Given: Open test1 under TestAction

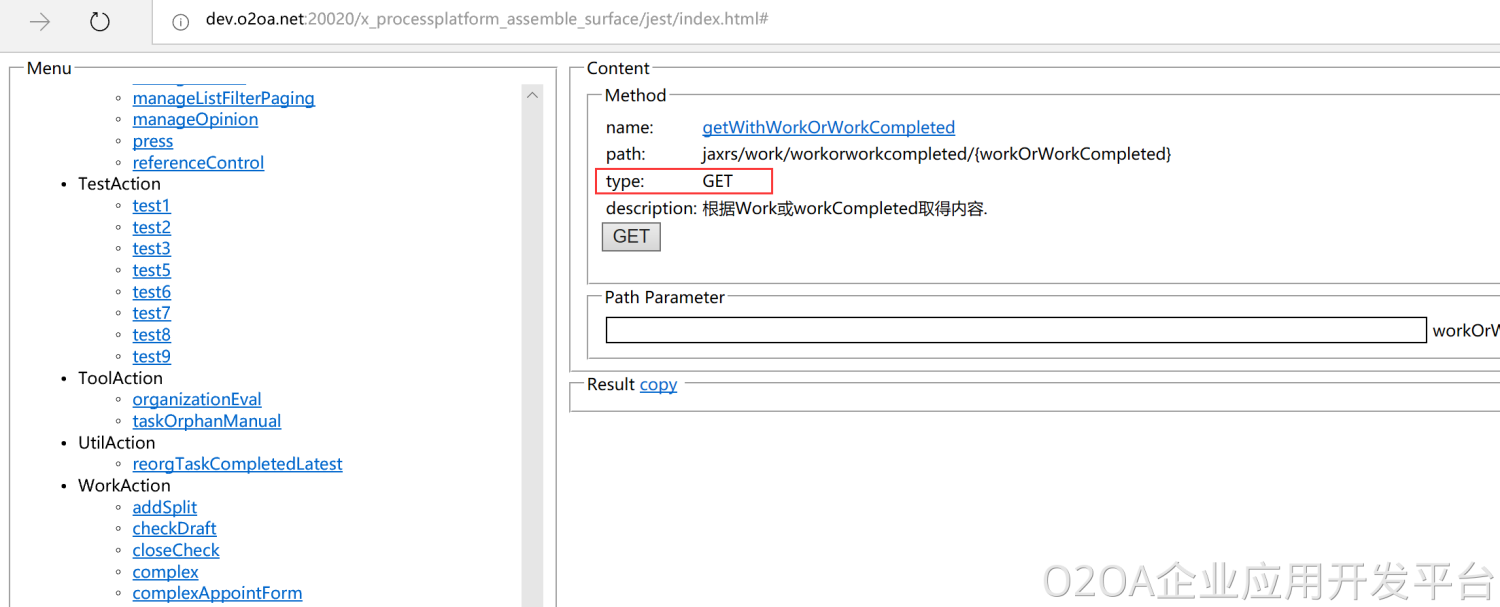Looking at the screenshot, I should point(151,206).
